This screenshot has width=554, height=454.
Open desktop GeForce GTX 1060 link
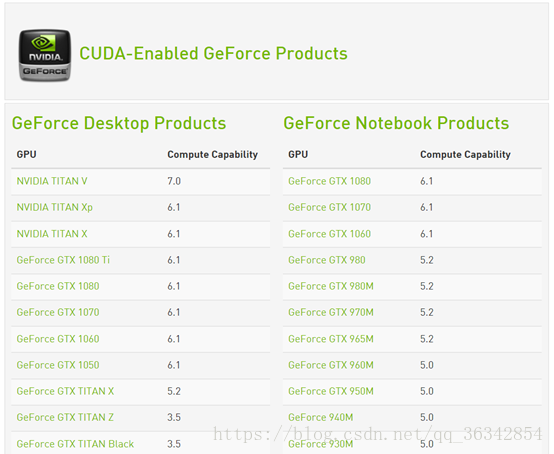pos(58,339)
